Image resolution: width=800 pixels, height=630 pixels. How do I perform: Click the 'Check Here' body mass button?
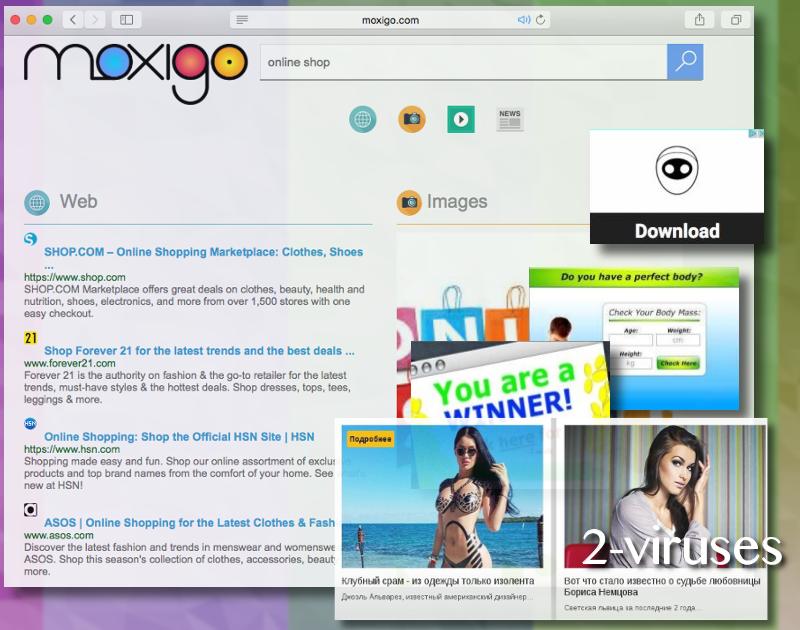[x=678, y=363]
